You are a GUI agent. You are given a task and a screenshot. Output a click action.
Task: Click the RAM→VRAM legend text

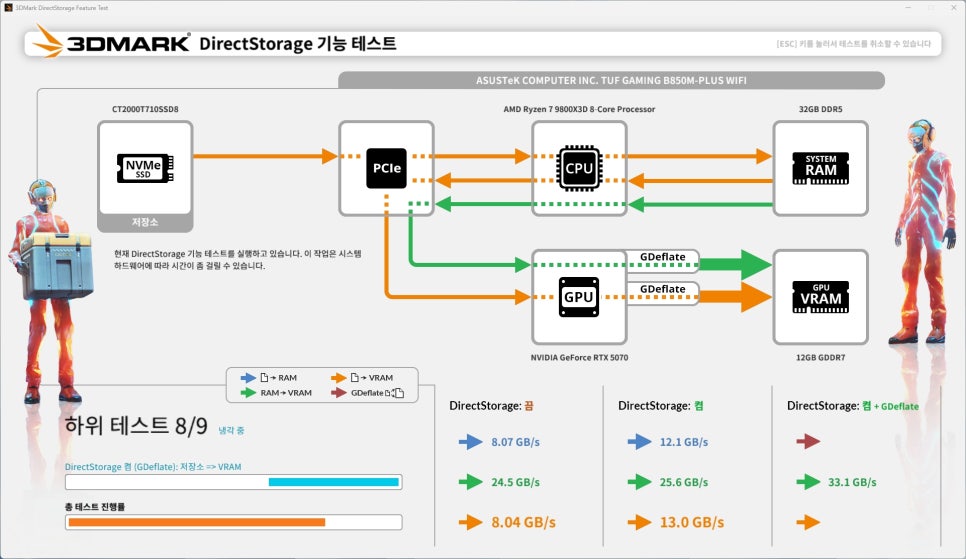[x=286, y=393]
